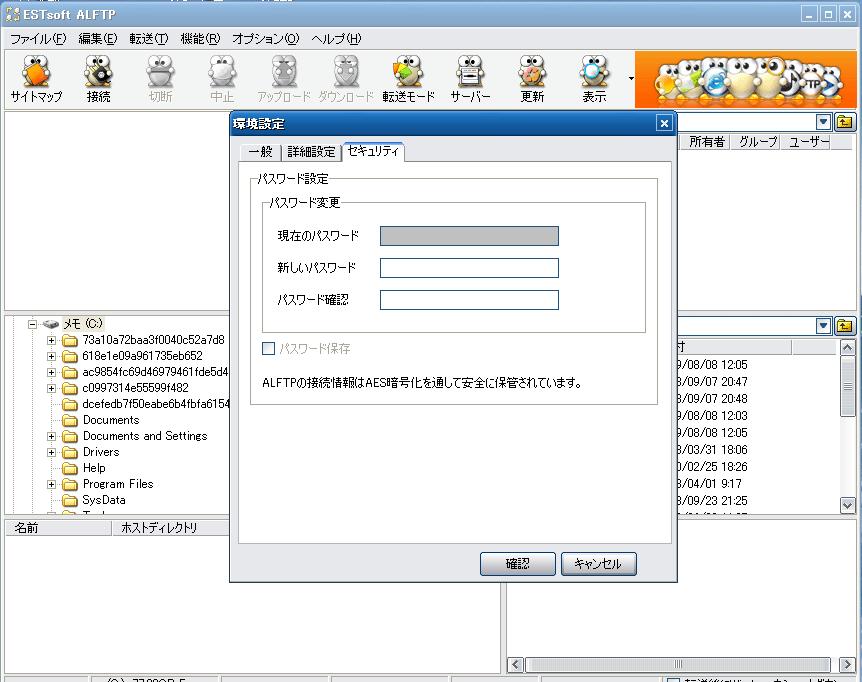Switch to the 一般 tab
The width and height of the screenshot is (862, 682).
point(261,152)
